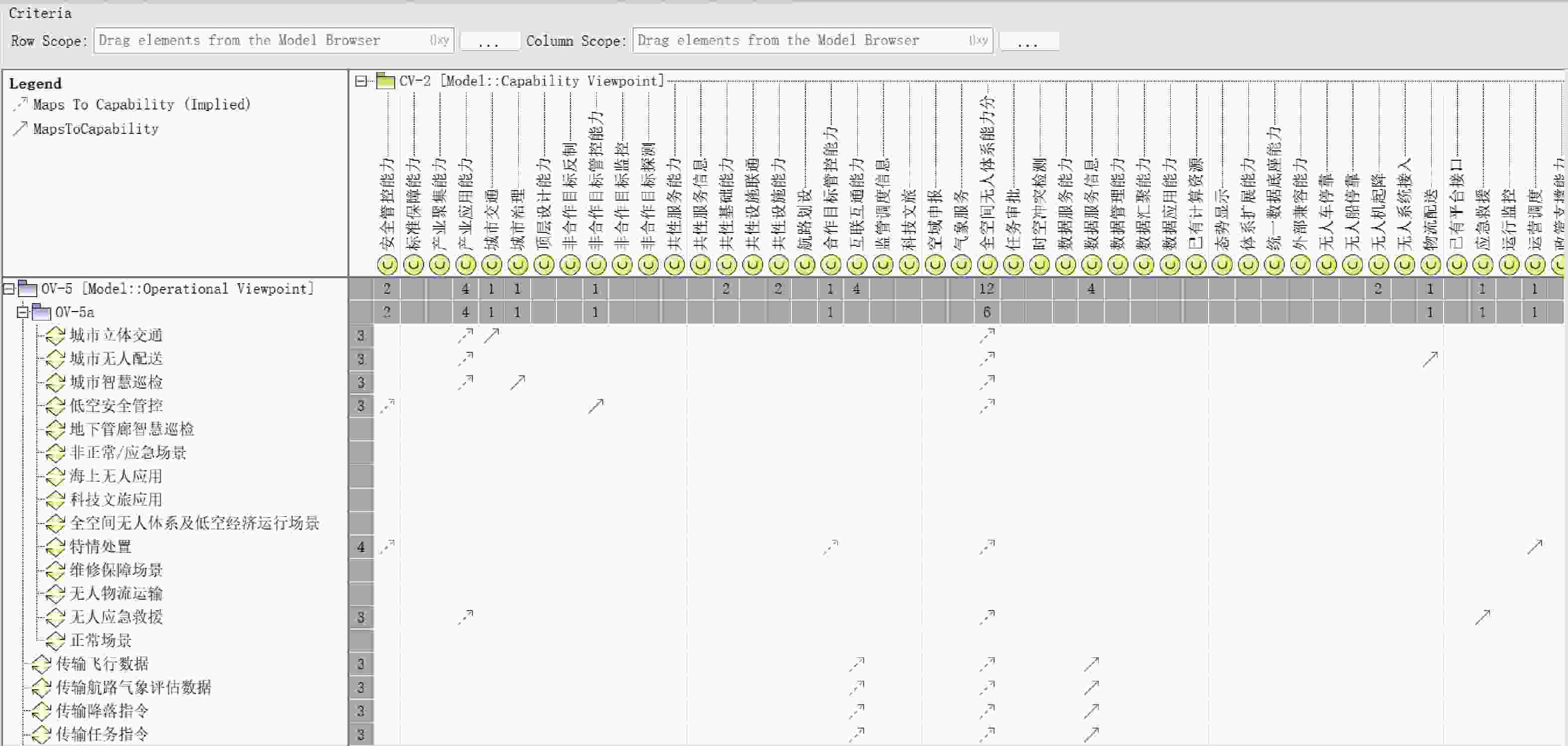Collapse the CV-2 Capability Viewpoint column tree
Viewport: 1568px width, 746px height.
click(x=361, y=81)
